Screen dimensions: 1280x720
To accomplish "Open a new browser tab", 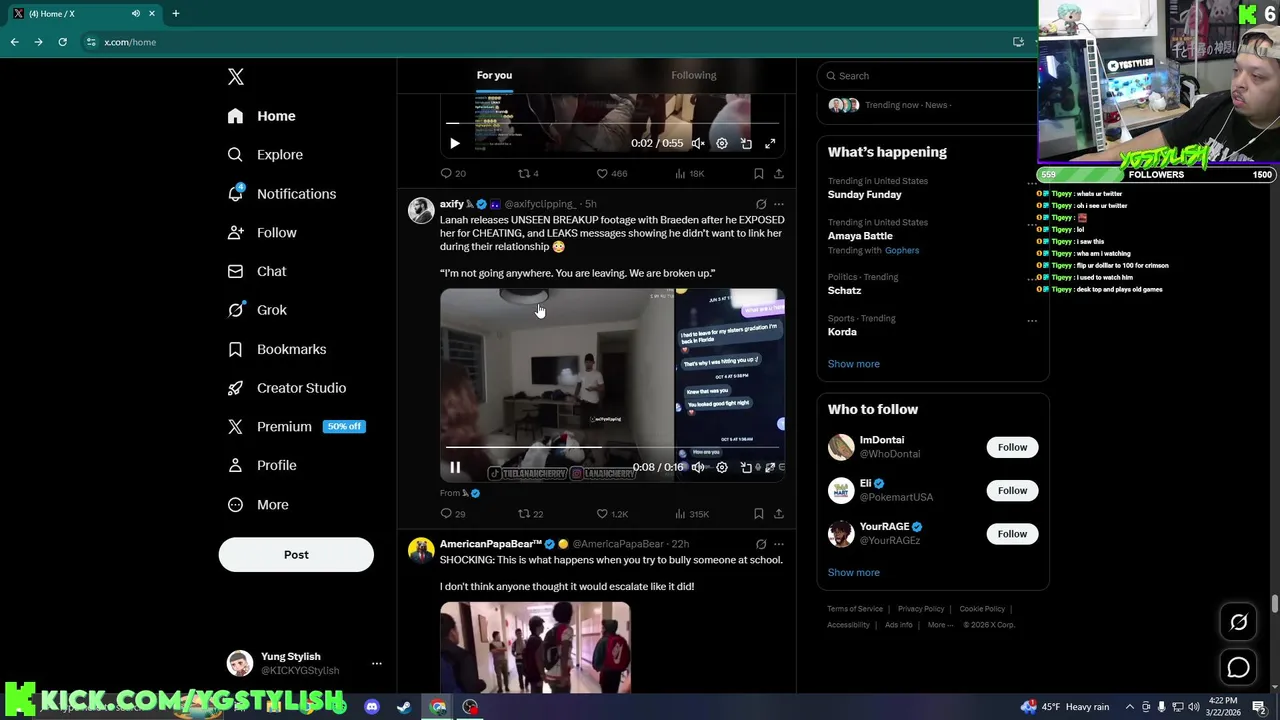I will pyautogui.click(x=176, y=14).
